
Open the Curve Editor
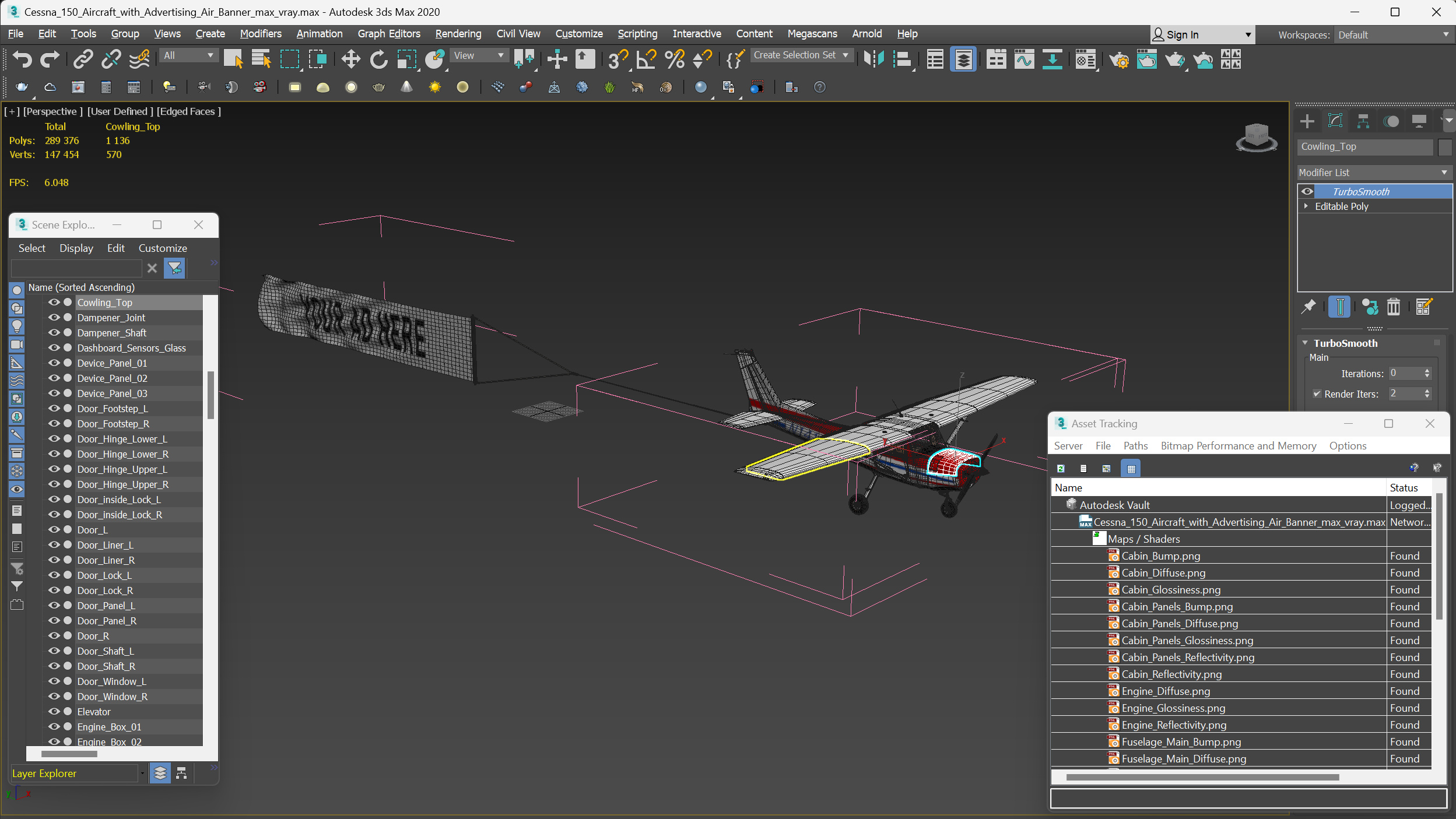1024,59
